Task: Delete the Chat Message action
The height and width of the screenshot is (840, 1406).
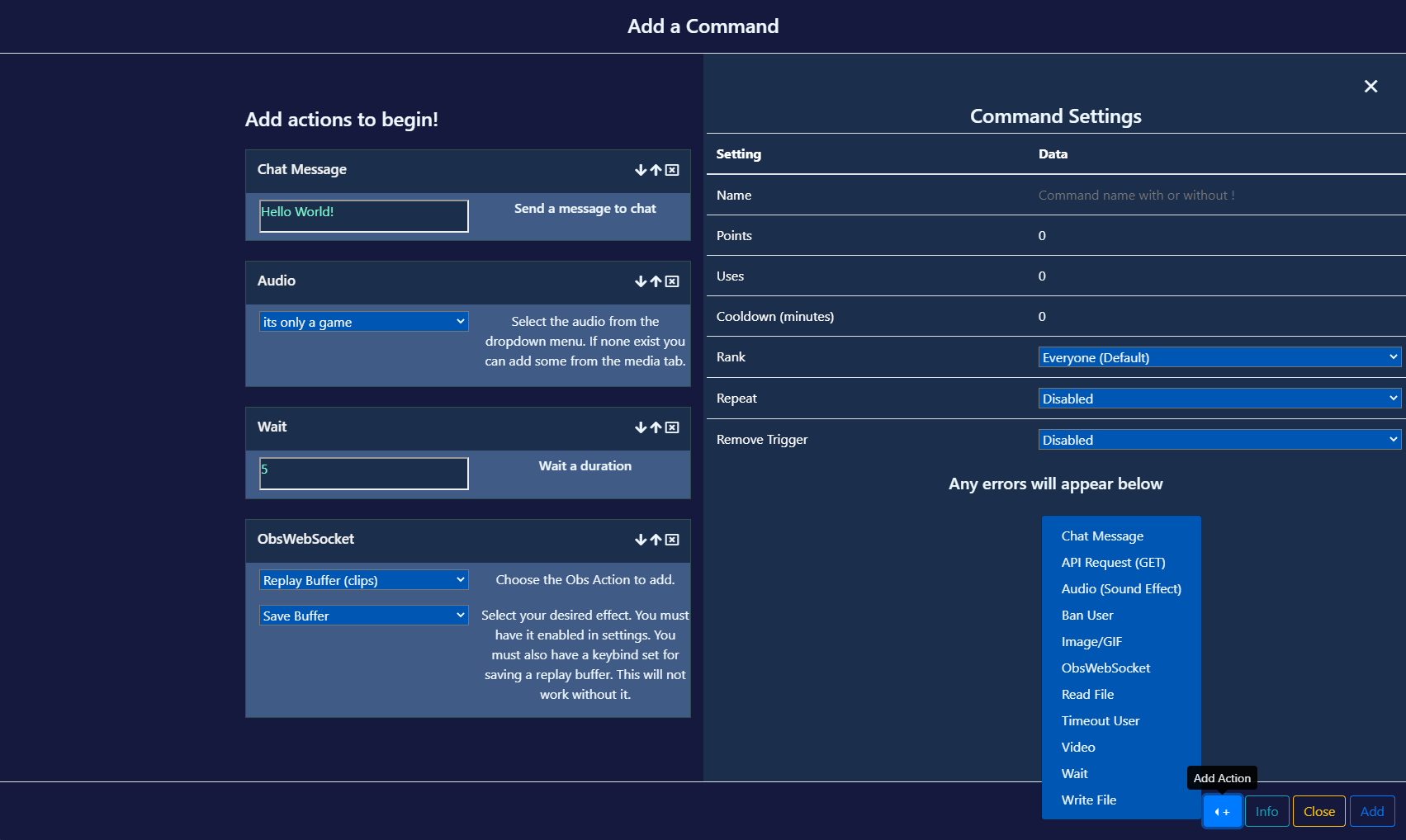Action: pos(672,170)
